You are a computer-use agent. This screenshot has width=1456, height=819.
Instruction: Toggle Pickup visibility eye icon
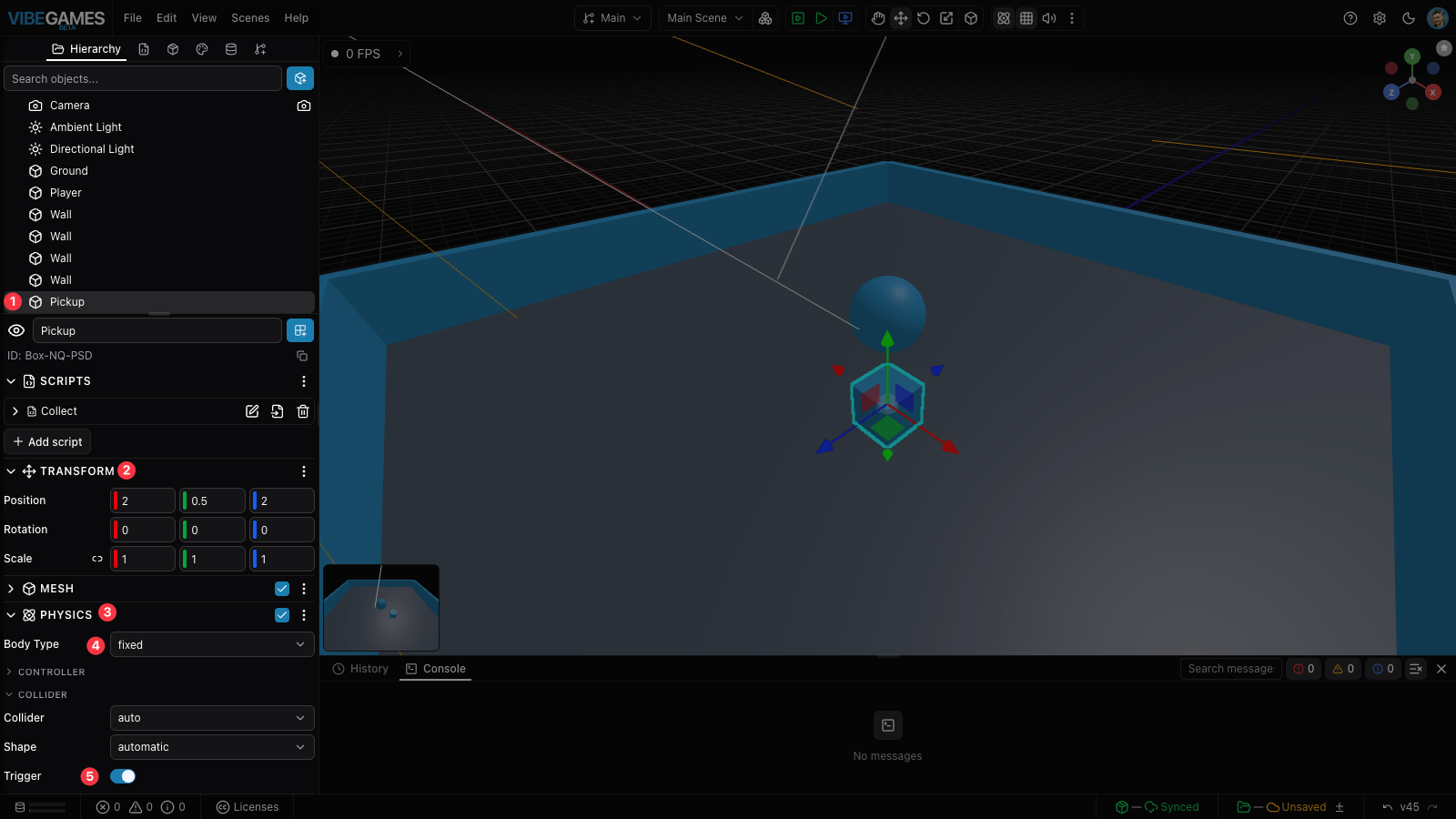pyautogui.click(x=16, y=330)
